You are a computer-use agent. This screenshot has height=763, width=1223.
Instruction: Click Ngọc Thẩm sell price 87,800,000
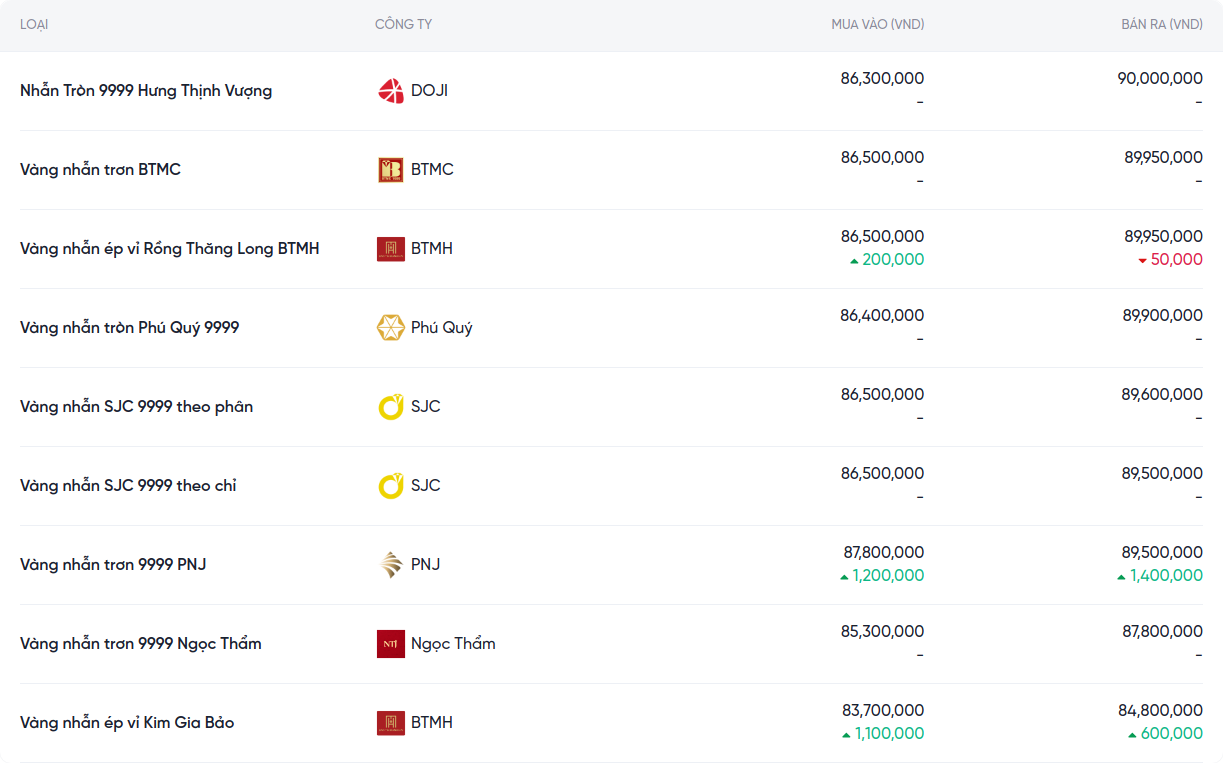coord(1161,631)
